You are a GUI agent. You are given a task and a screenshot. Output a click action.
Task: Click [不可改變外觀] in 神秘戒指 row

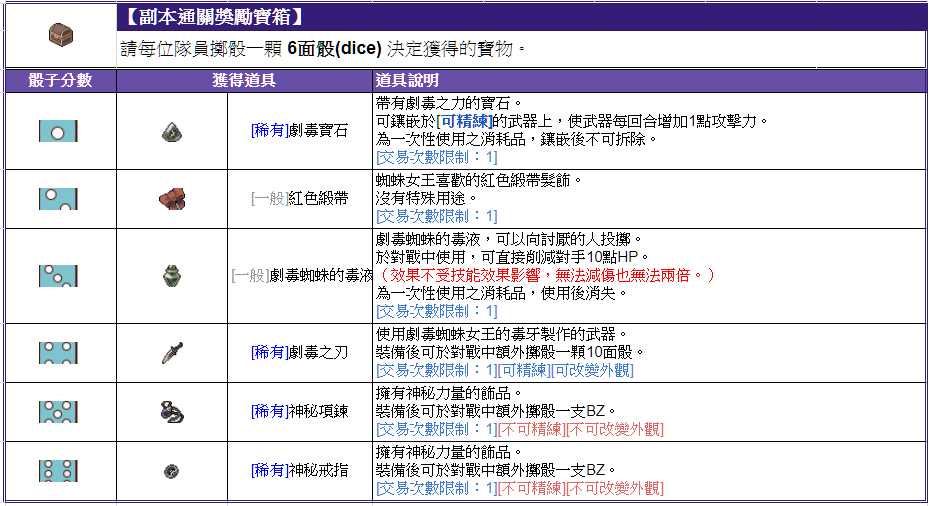tap(614, 488)
